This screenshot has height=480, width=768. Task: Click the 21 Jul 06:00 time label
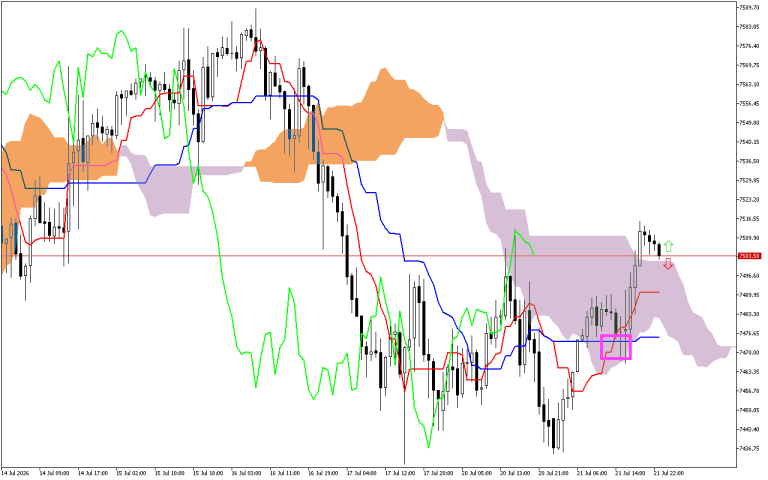[592, 474]
